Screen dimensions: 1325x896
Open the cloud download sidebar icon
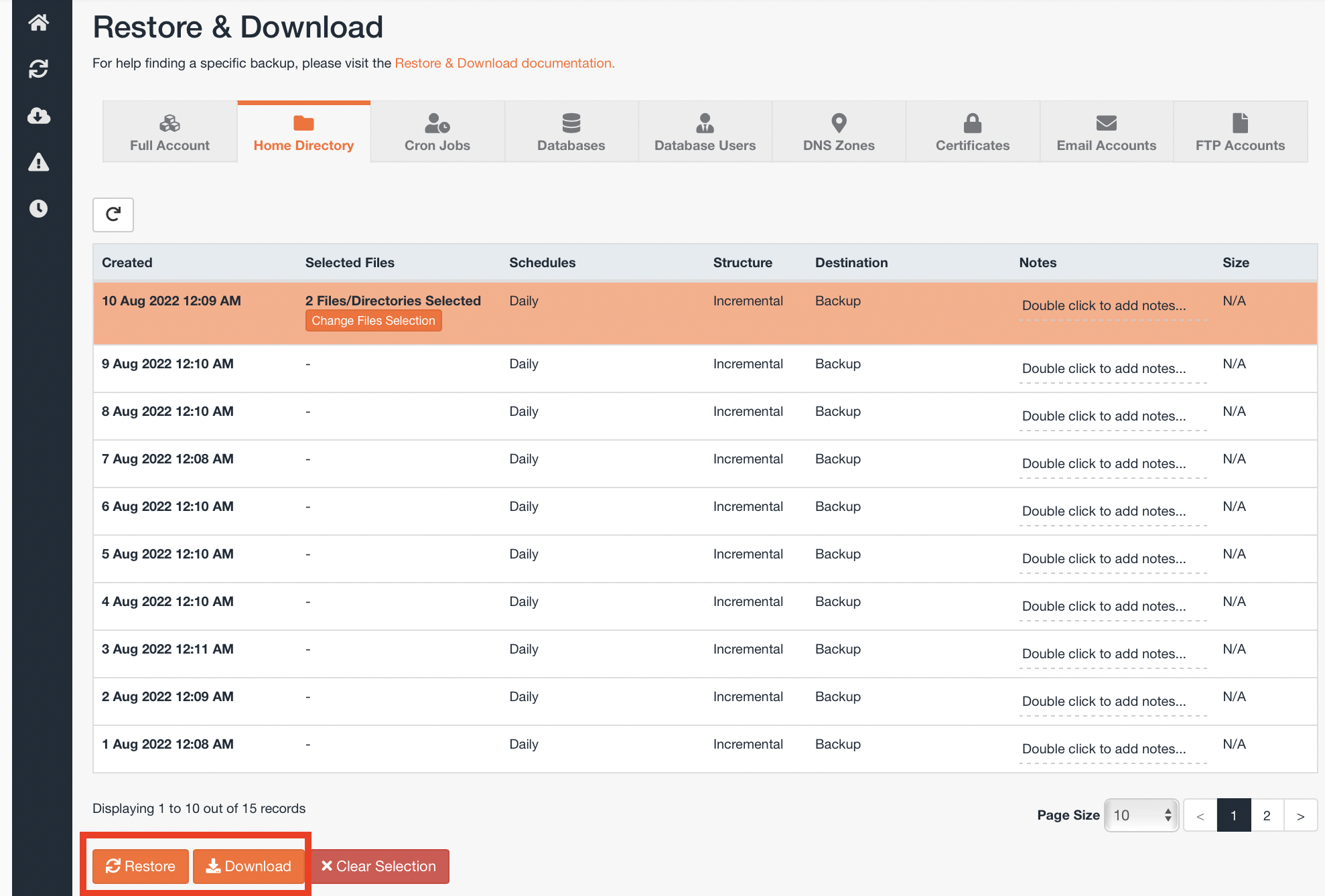coord(39,116)
